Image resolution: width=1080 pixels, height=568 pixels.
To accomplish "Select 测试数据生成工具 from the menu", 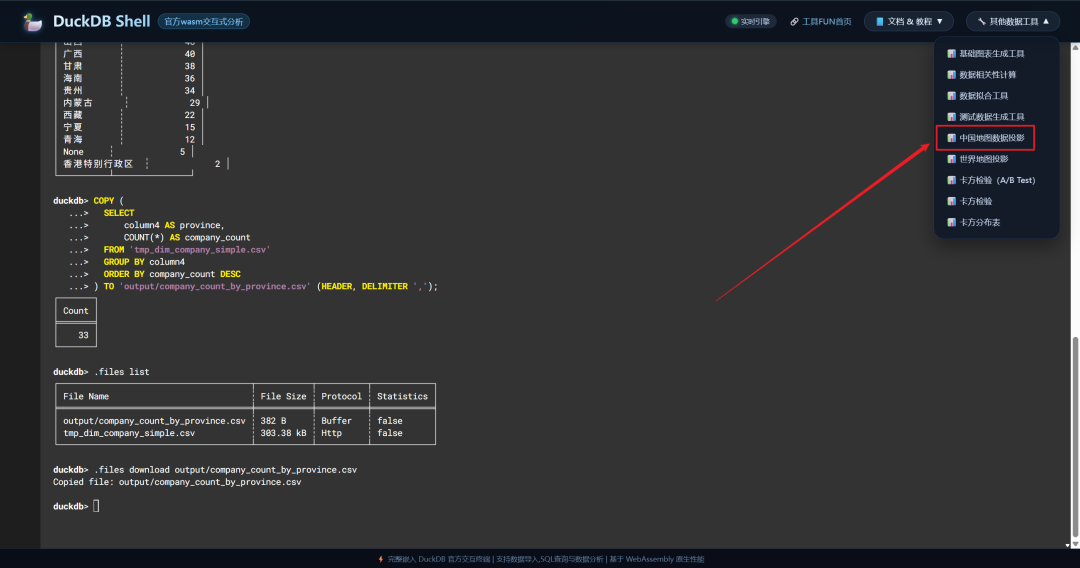I will (x=991, y=117).
